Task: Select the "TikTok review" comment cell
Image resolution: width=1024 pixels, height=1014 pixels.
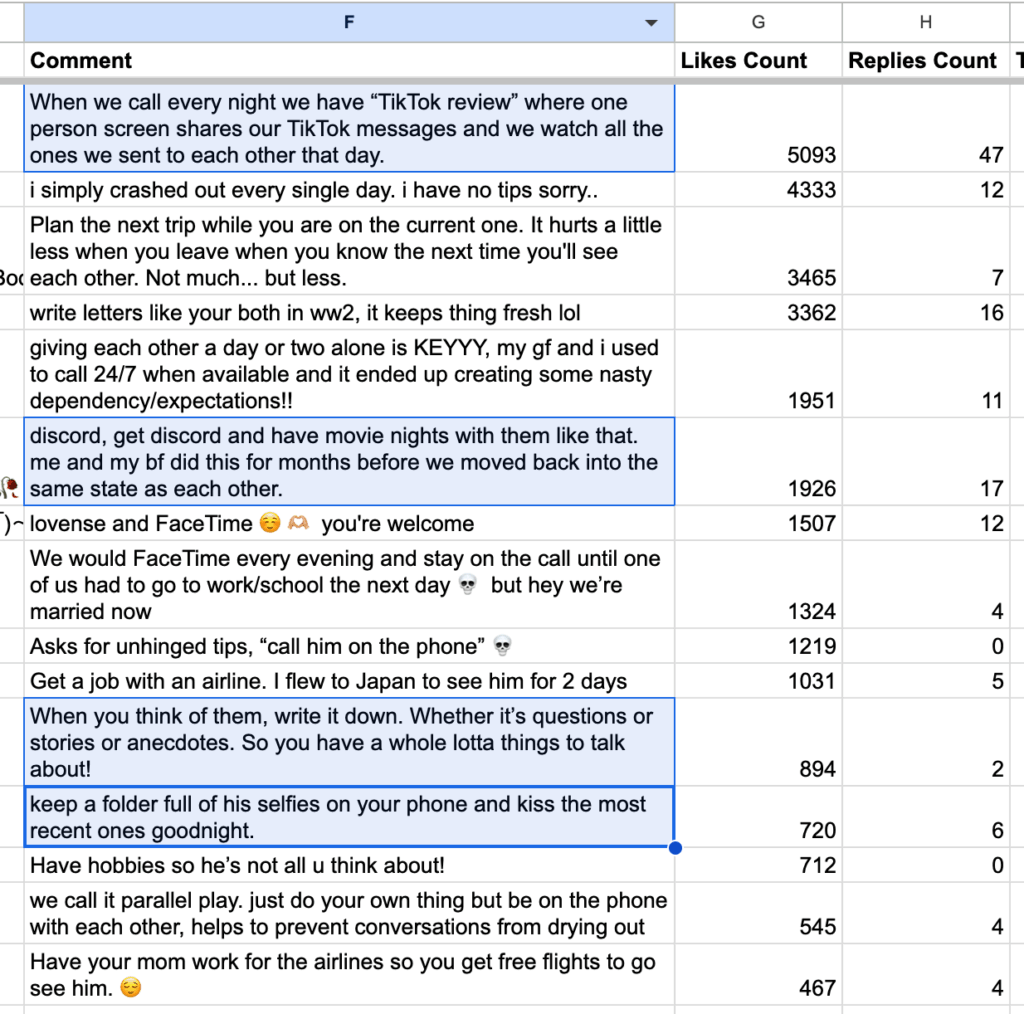Action: [348, 129]
